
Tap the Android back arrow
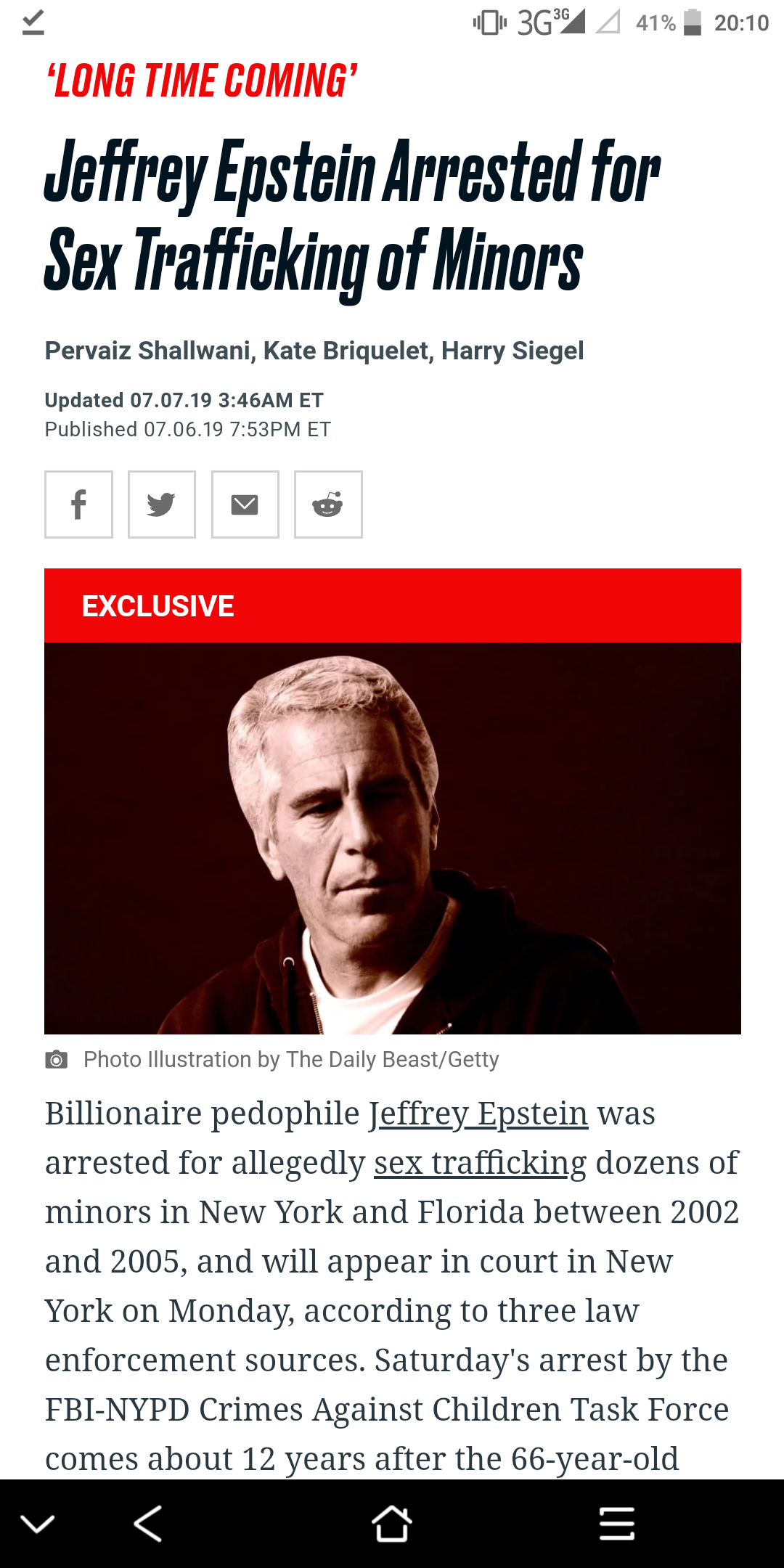[148, 1523]
